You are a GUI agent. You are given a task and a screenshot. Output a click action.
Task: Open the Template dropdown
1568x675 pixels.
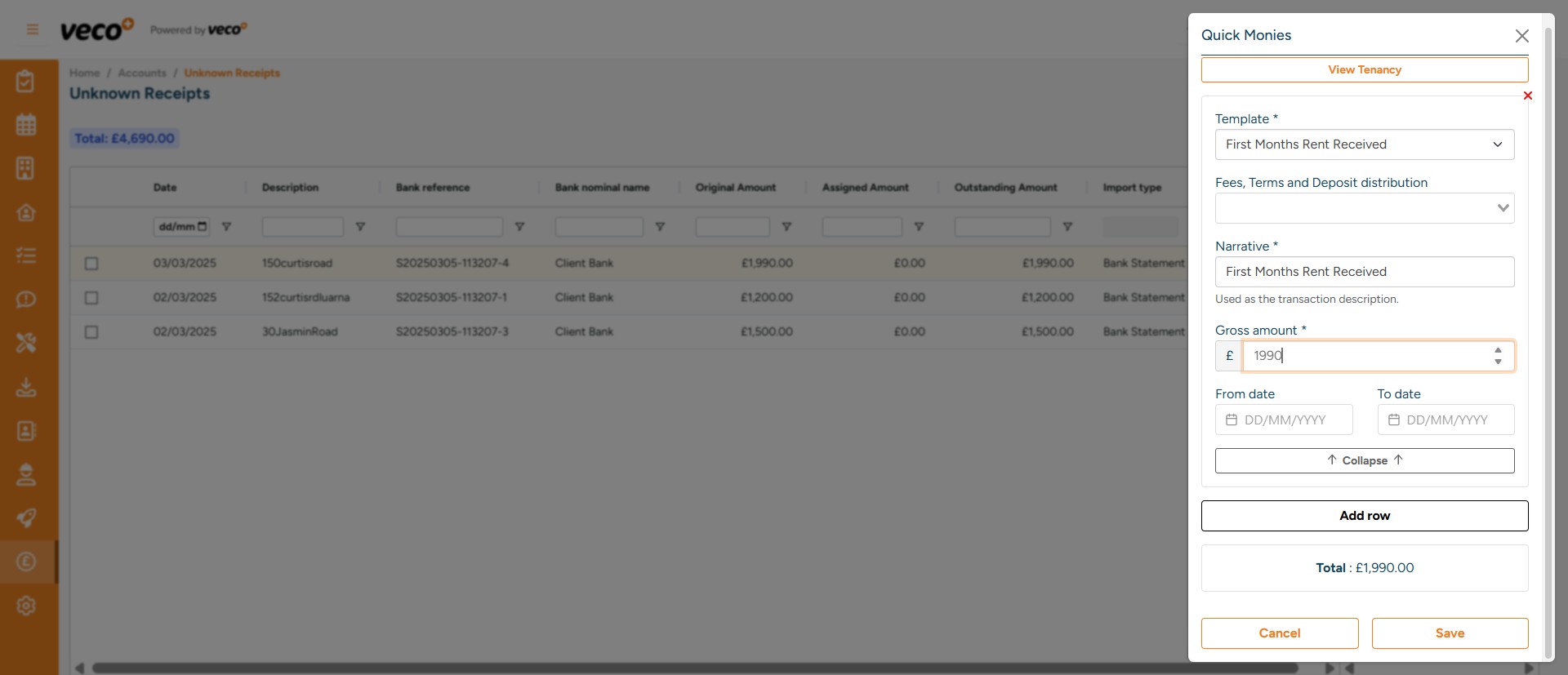1365,144
